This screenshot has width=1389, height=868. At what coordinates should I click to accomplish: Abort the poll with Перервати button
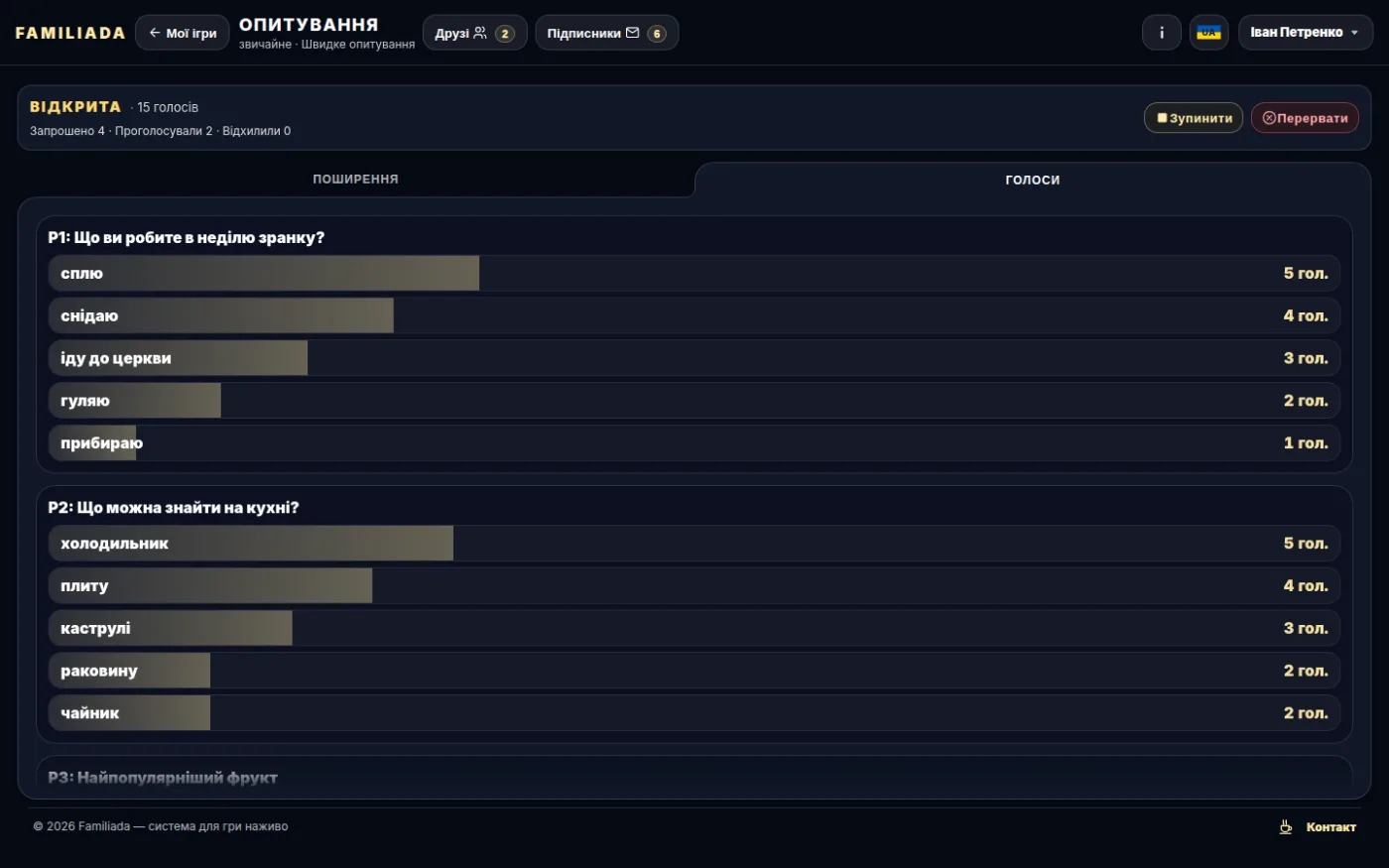point(1305,118)
